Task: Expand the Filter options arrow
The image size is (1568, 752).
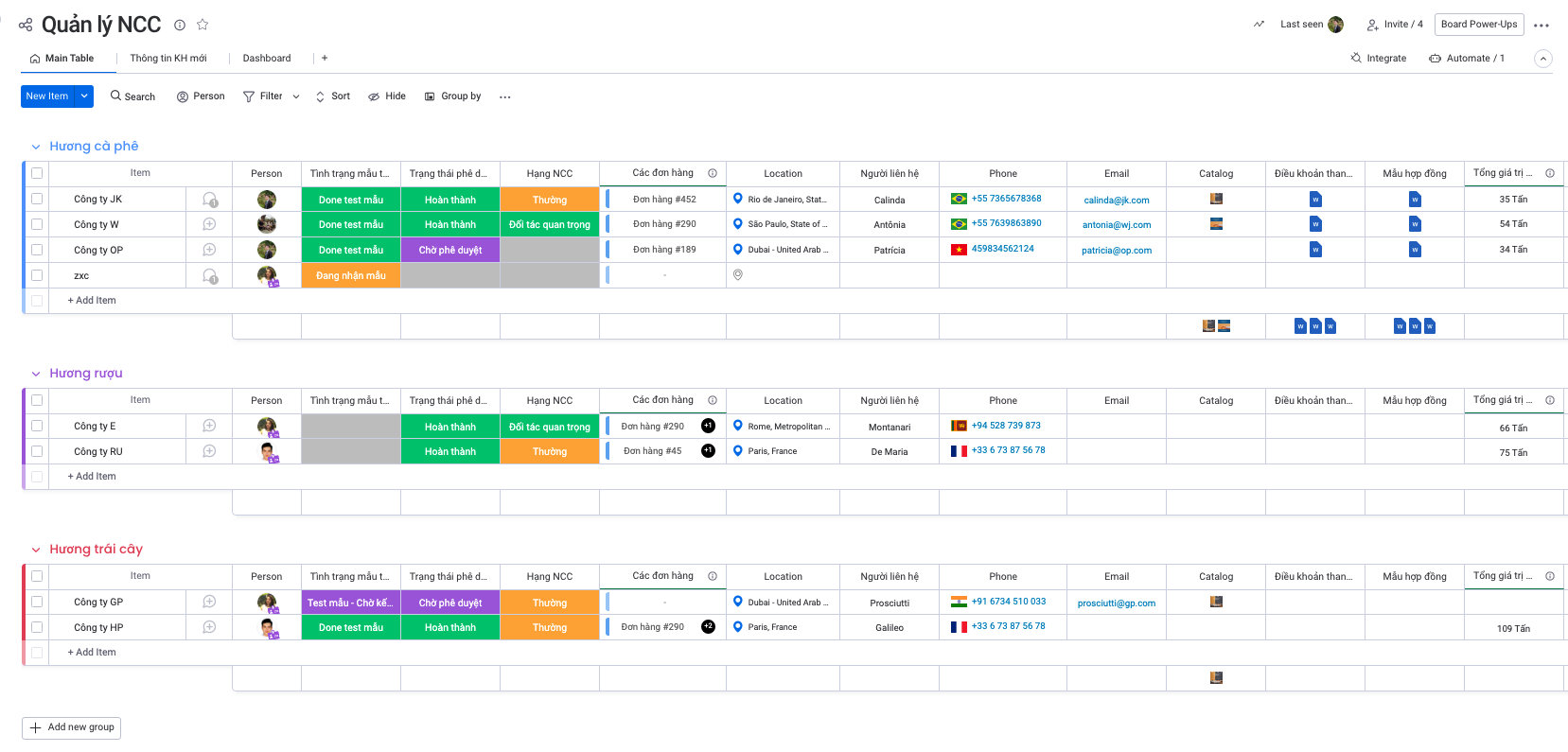Action: [296, 96]
